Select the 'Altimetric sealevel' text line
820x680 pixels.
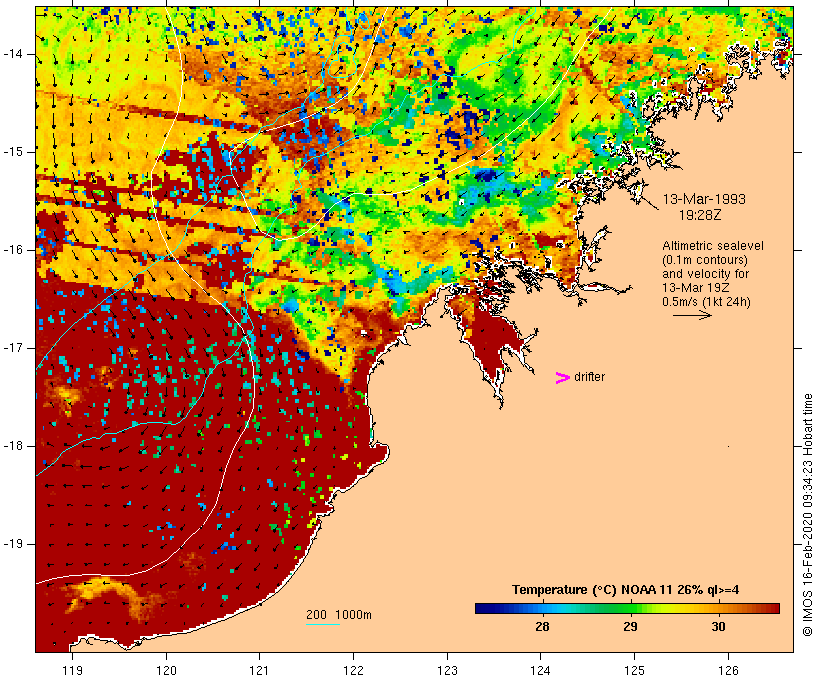tap(713, 246)
